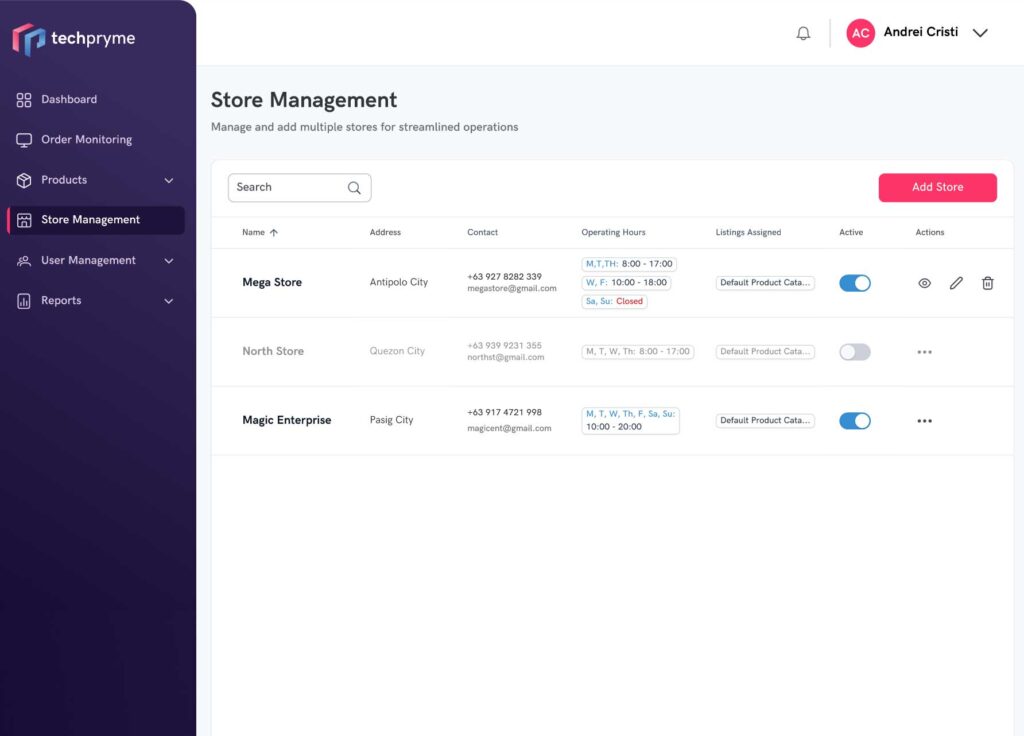
Task: Open the Andrei Cristi account dropdown
Action: pos(980,33)
